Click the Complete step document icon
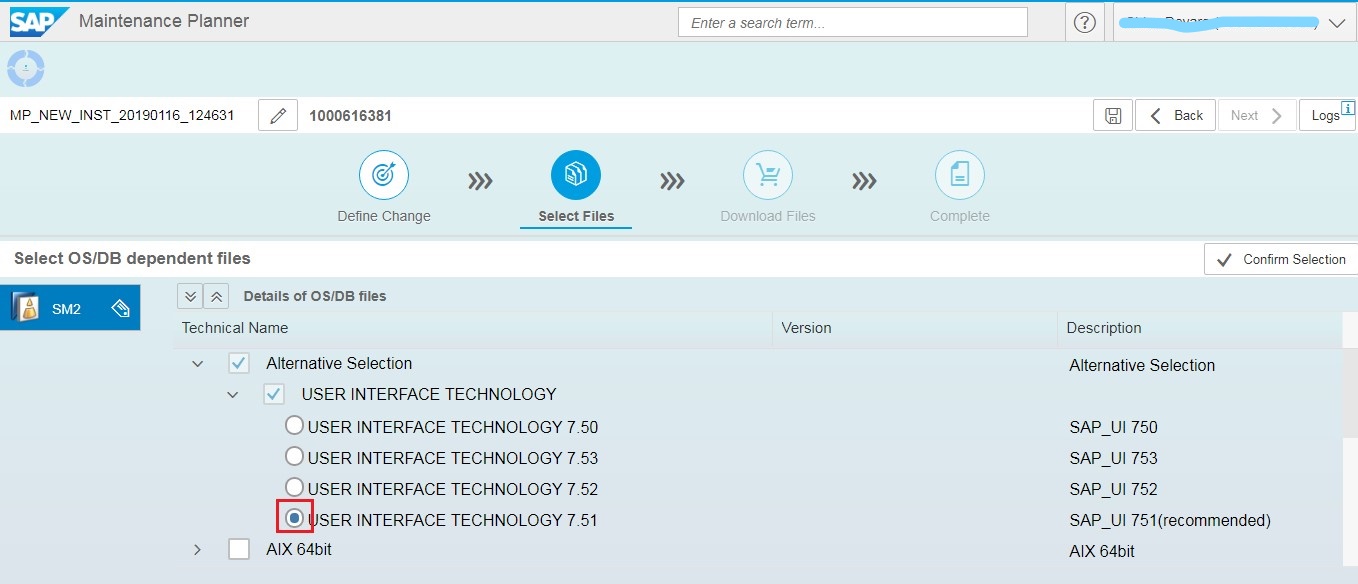This screenshot has height=584, width=1358. (959, 173)
